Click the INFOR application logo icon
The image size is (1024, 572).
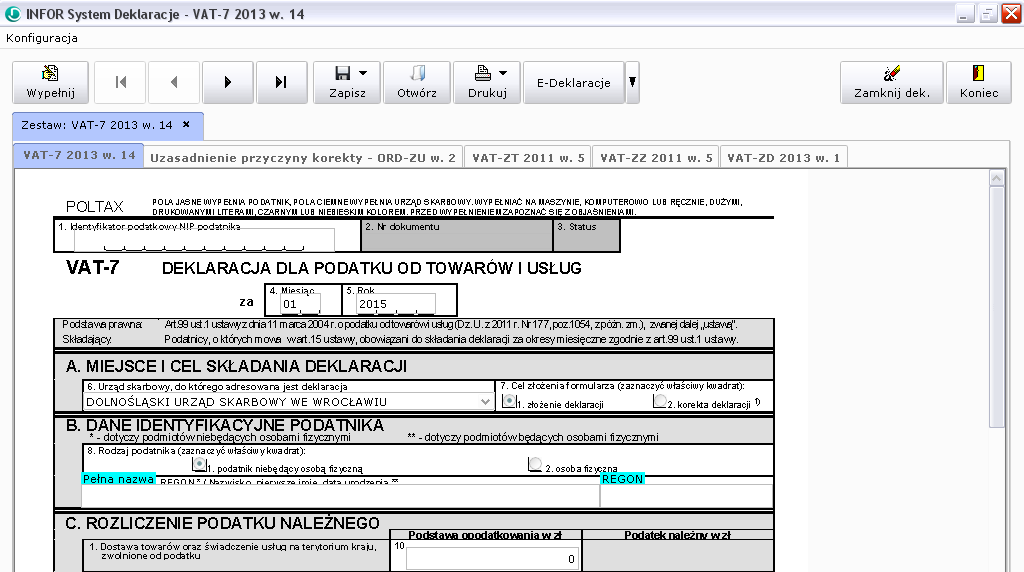click(x=12, y=14)
